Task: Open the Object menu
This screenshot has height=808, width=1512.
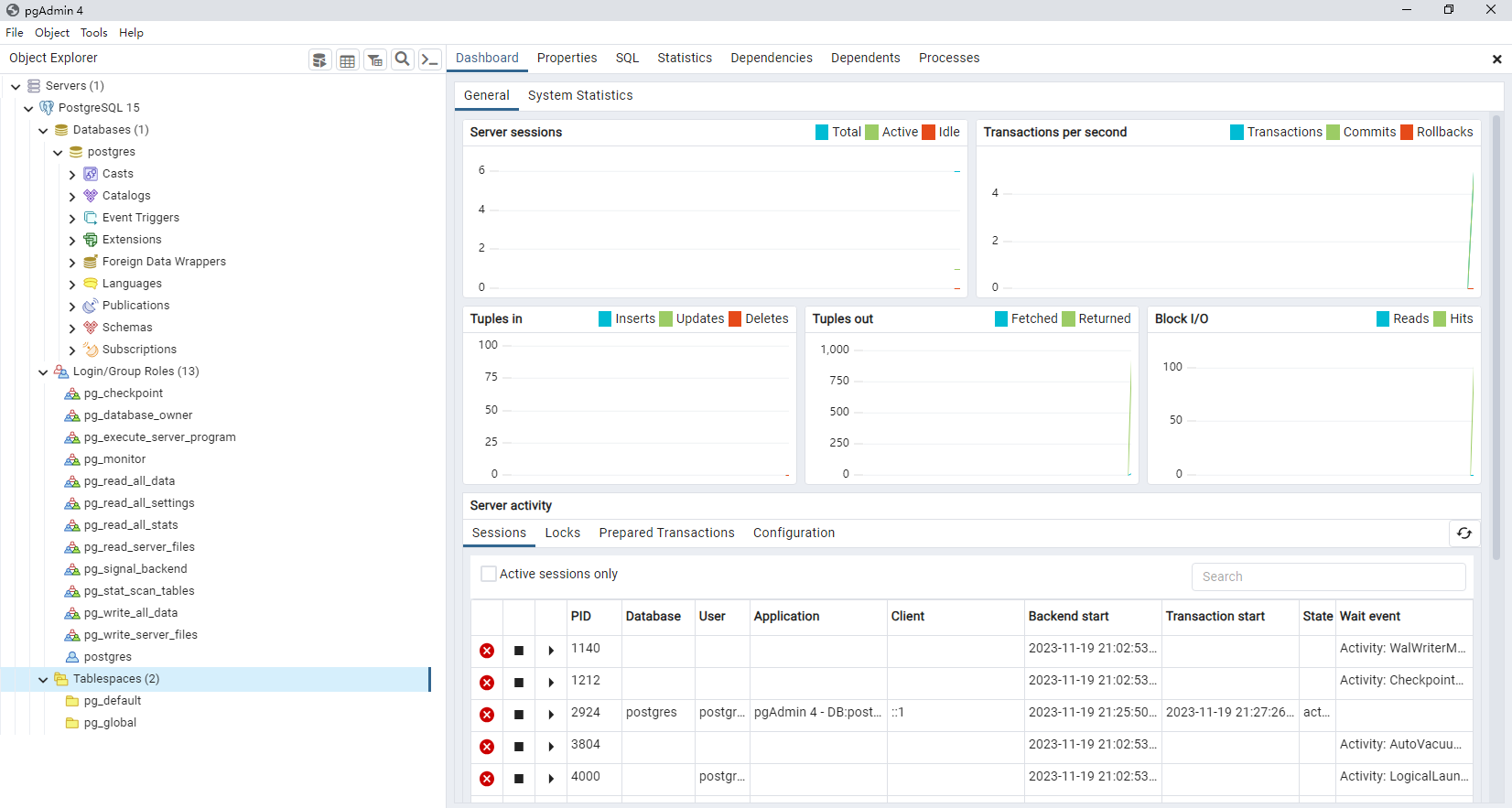Action: pyautogui.click(x=52, y=33)
